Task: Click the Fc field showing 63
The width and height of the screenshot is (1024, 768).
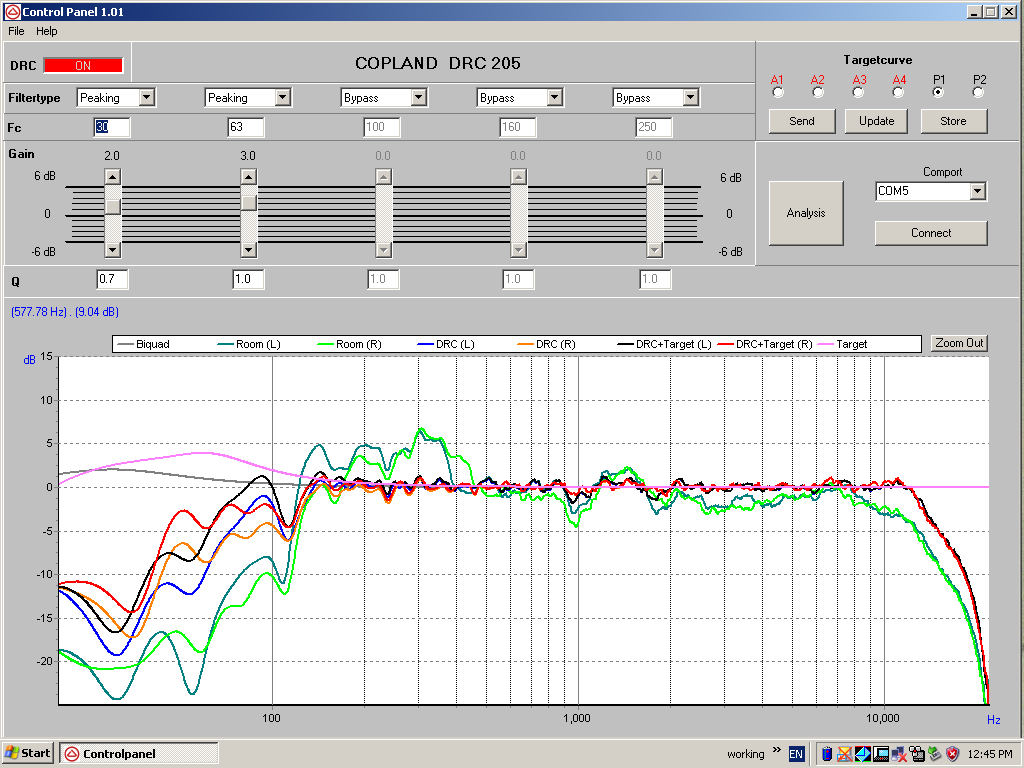Action: [x=246, y=127]
